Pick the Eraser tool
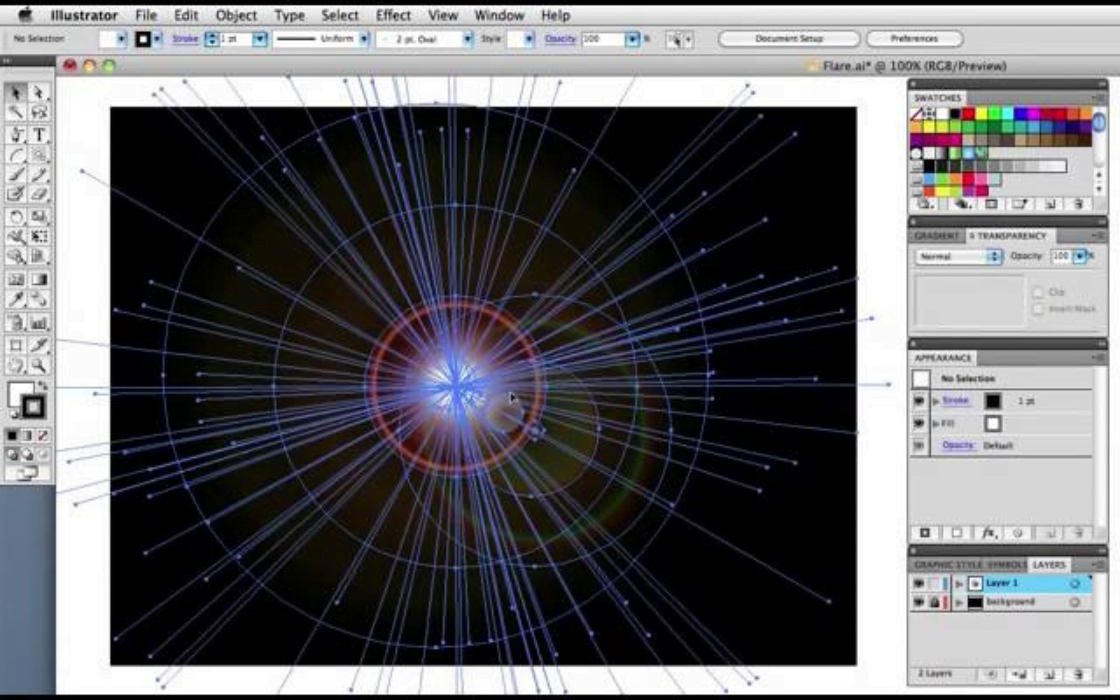Image resolution: width=1120 pixels, height=700 pixels. (39, 194)
